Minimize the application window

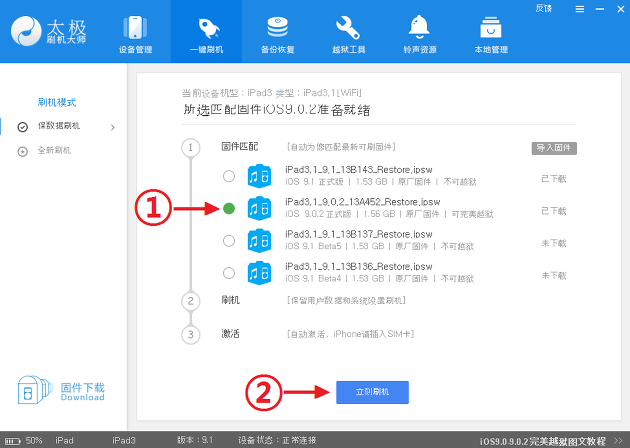pos(600,9)
